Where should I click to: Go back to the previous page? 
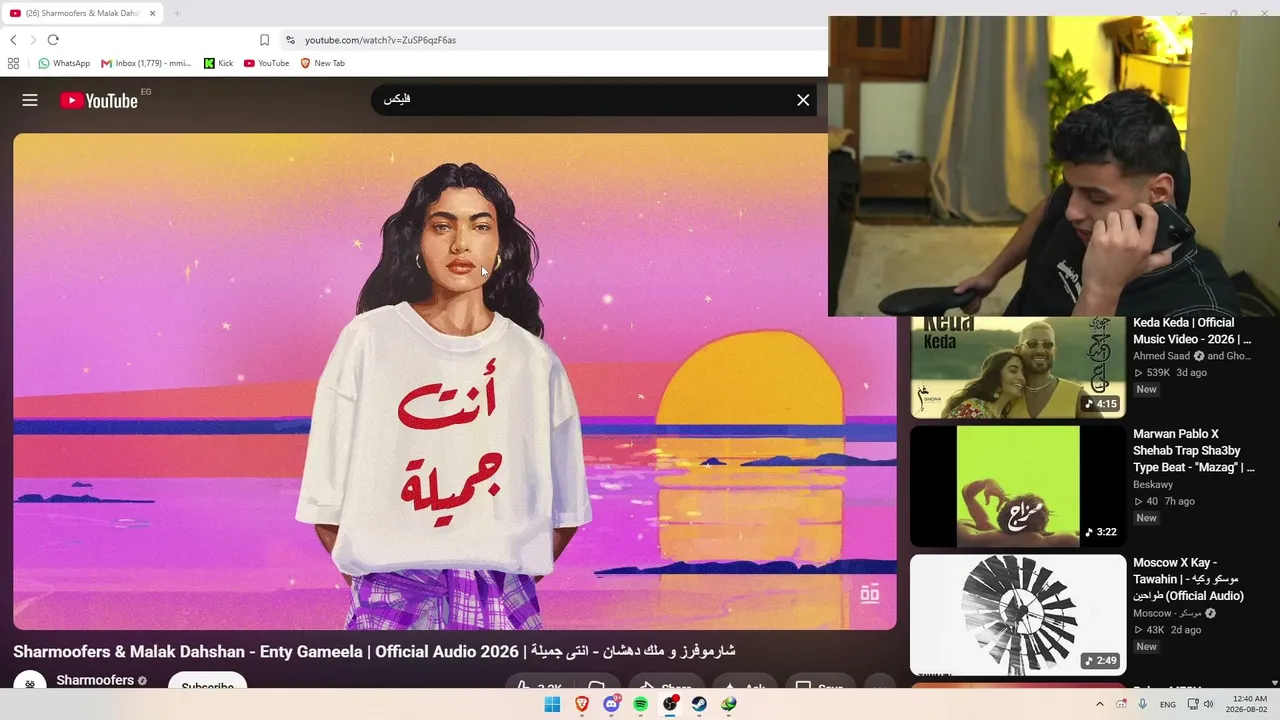[x=13, y=40]
